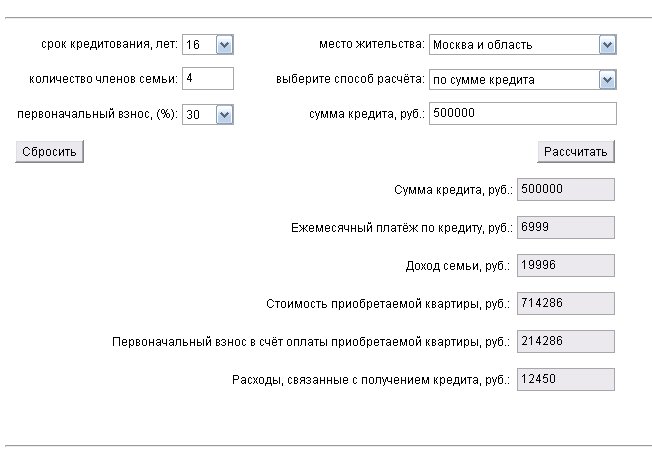Click the loan expenses result 12450

coord(565,380)
